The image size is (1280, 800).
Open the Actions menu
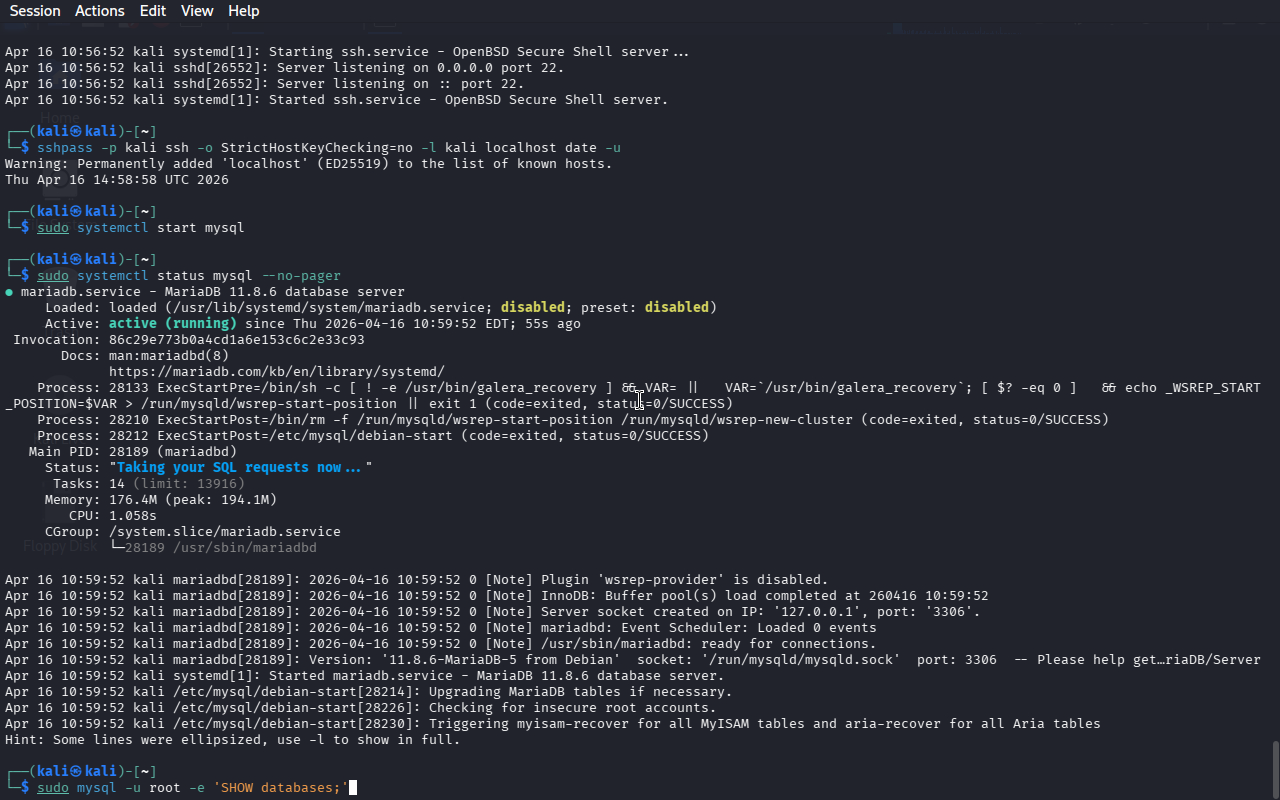[100, 11]
